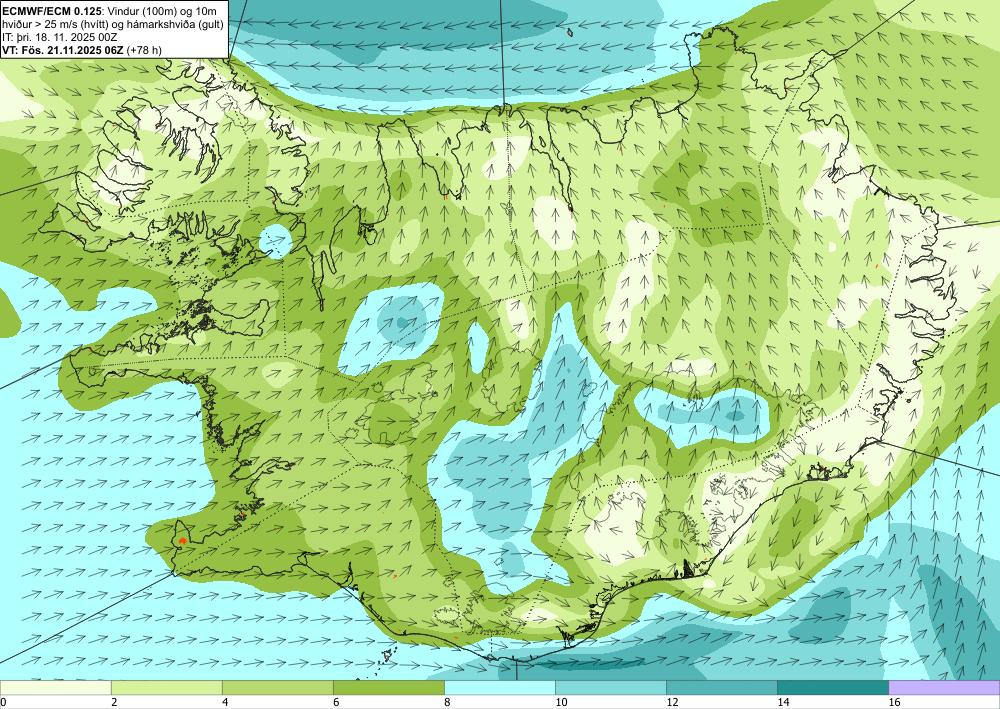The image size is (1000, 709).
Task: Select the line 'hviður > 25 m/s (hvítt) og hámarkshviða (gult)'
Action: point(112,24)
